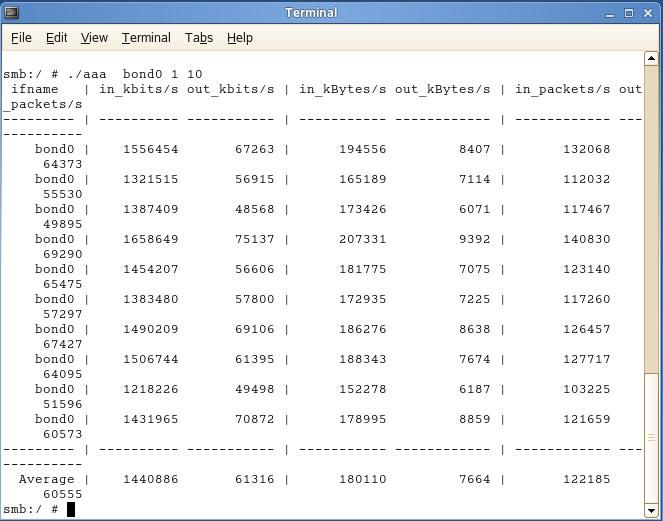663x521 pixels.
Task: Click the value 49498
Action: 255,389
